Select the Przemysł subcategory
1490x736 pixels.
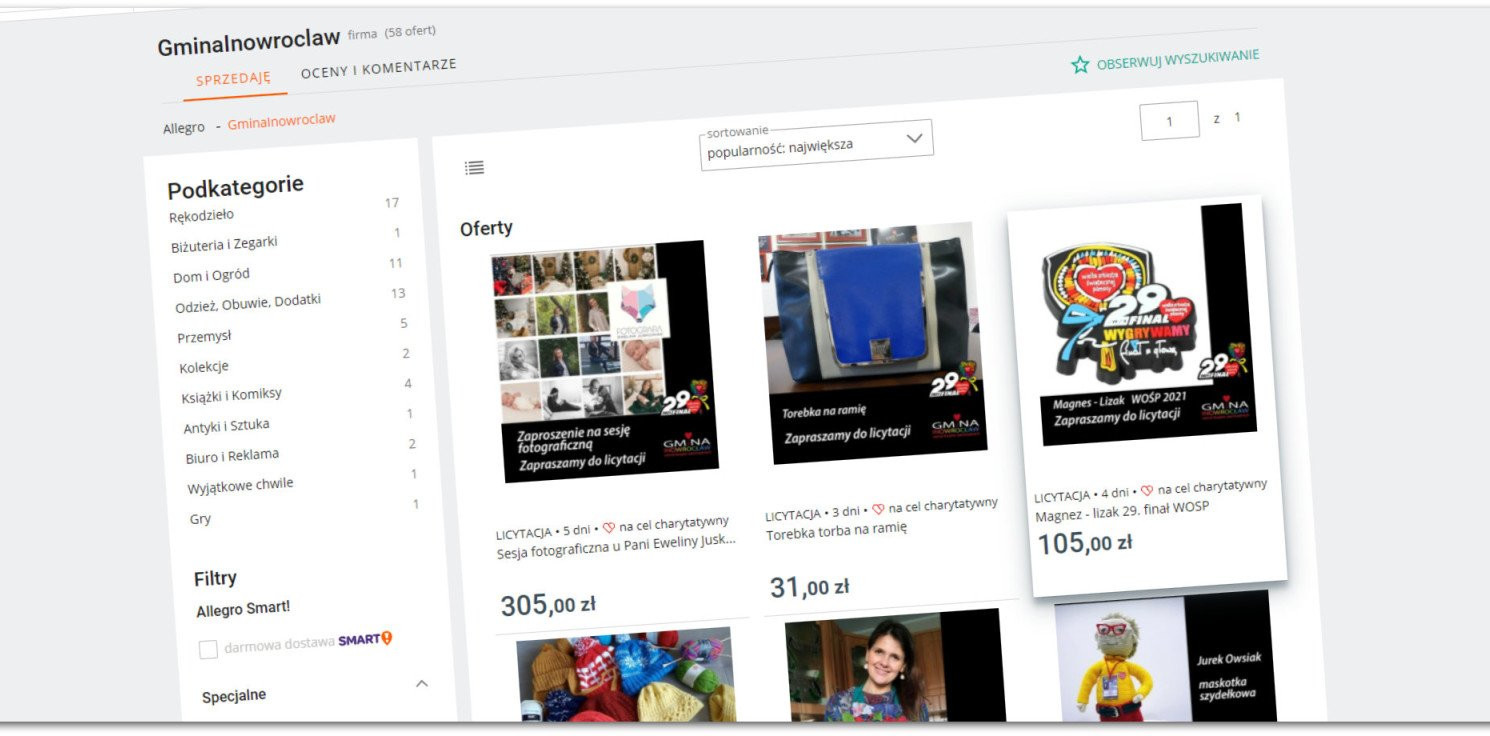coord(204,336)
